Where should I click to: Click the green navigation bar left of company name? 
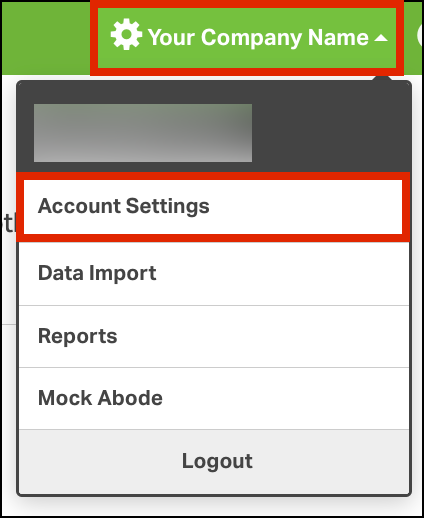coord(47,37)
